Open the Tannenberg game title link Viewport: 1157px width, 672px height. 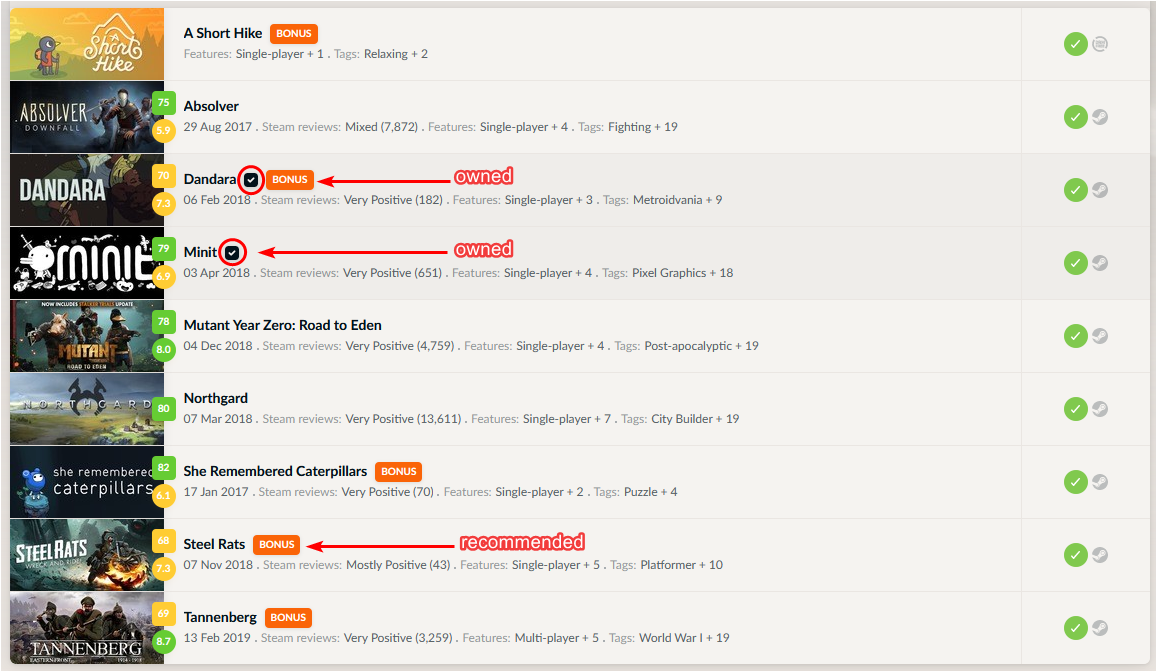click(x=220, y=617)
